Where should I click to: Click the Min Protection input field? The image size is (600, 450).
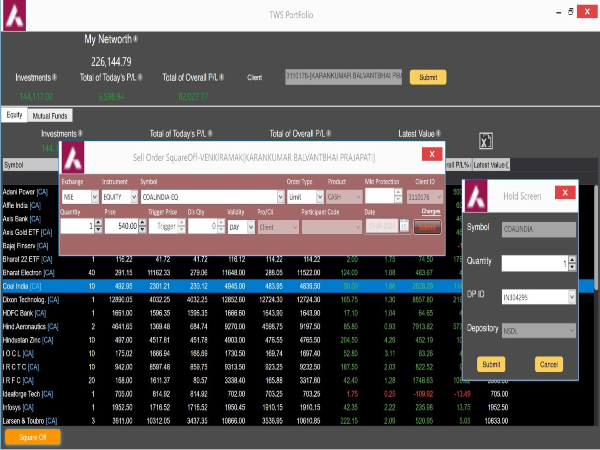click(380, 196)
